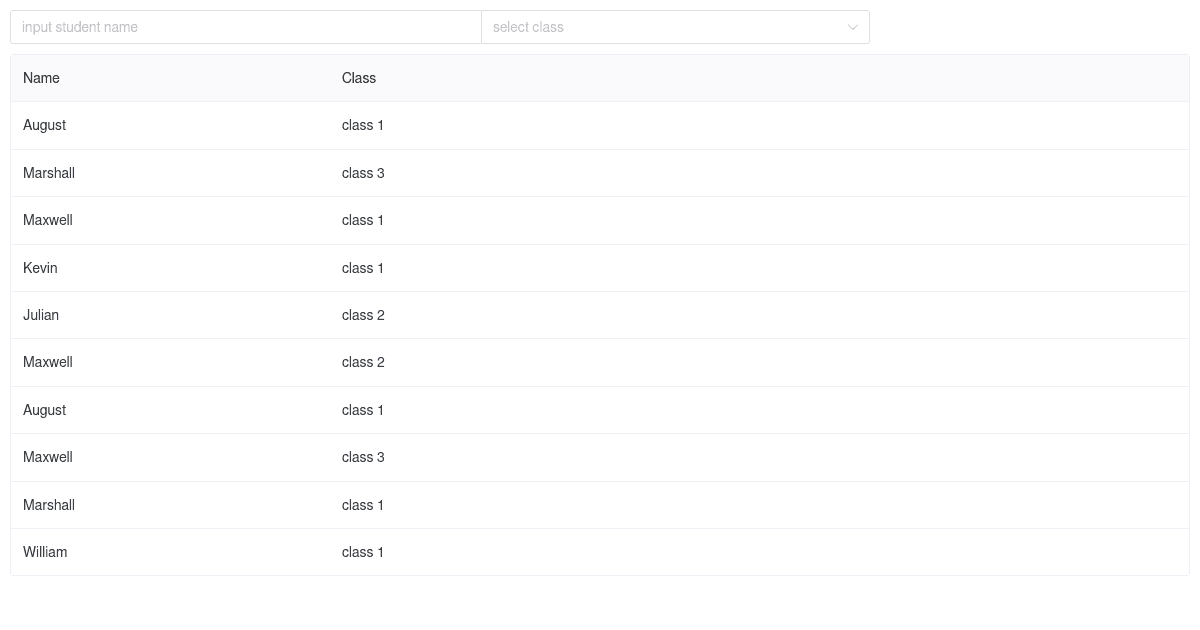Click the second August row
The height and width of the screenshot is (630, 1200).
(x=44, y=410)
